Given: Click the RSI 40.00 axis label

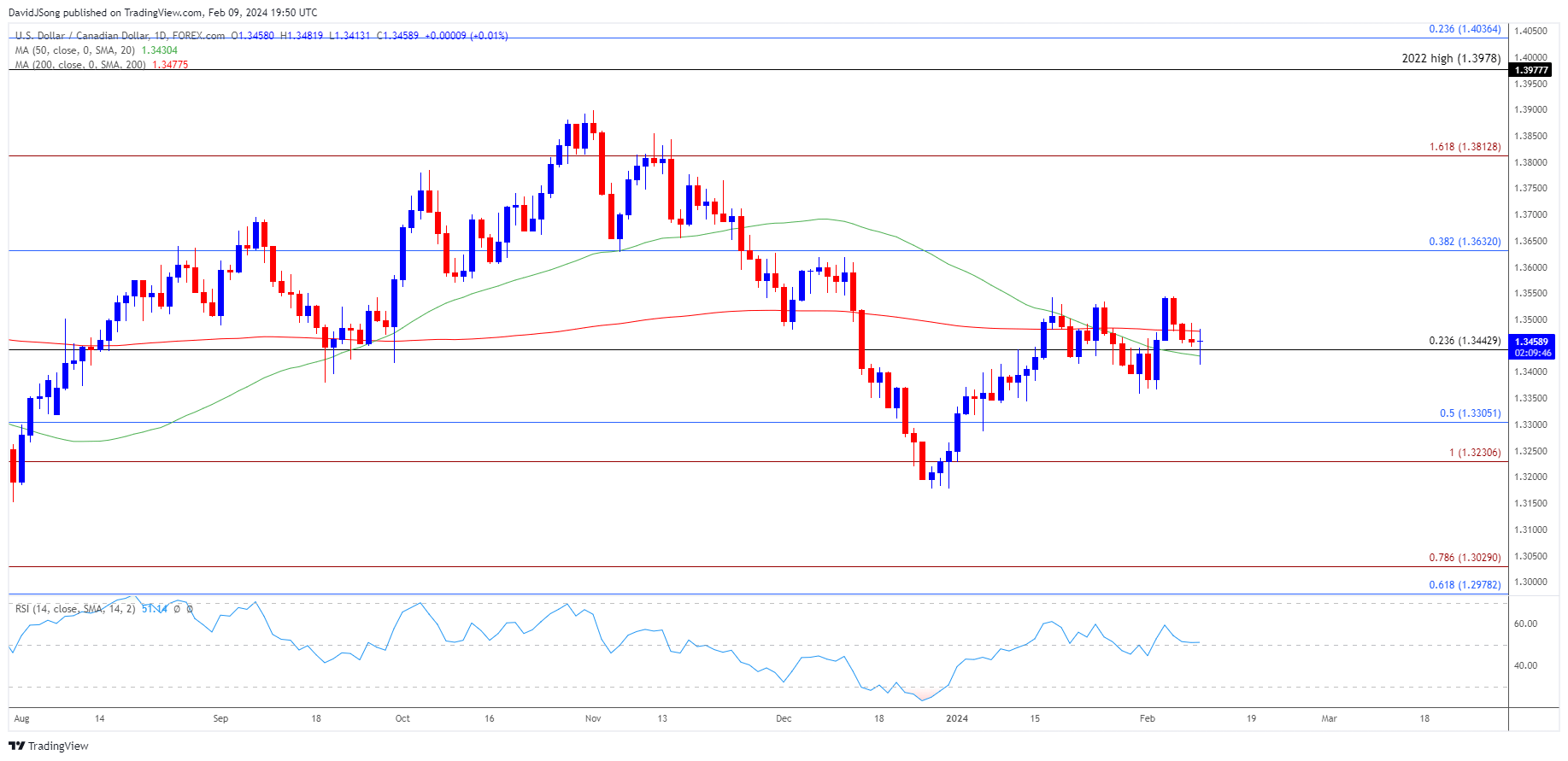Looking at the screenshot, I should pos(1525,666).
